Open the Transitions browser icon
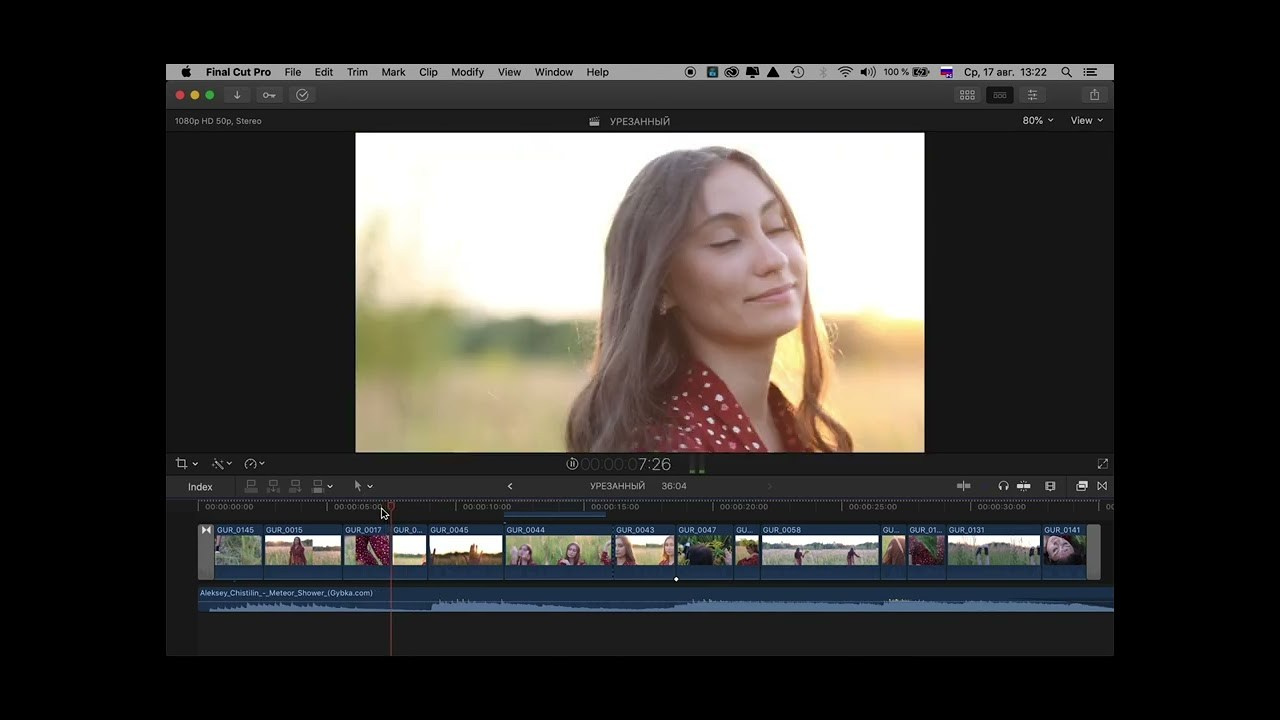The width and height of the screenshot is (1280, 720). coord(1102,486)
